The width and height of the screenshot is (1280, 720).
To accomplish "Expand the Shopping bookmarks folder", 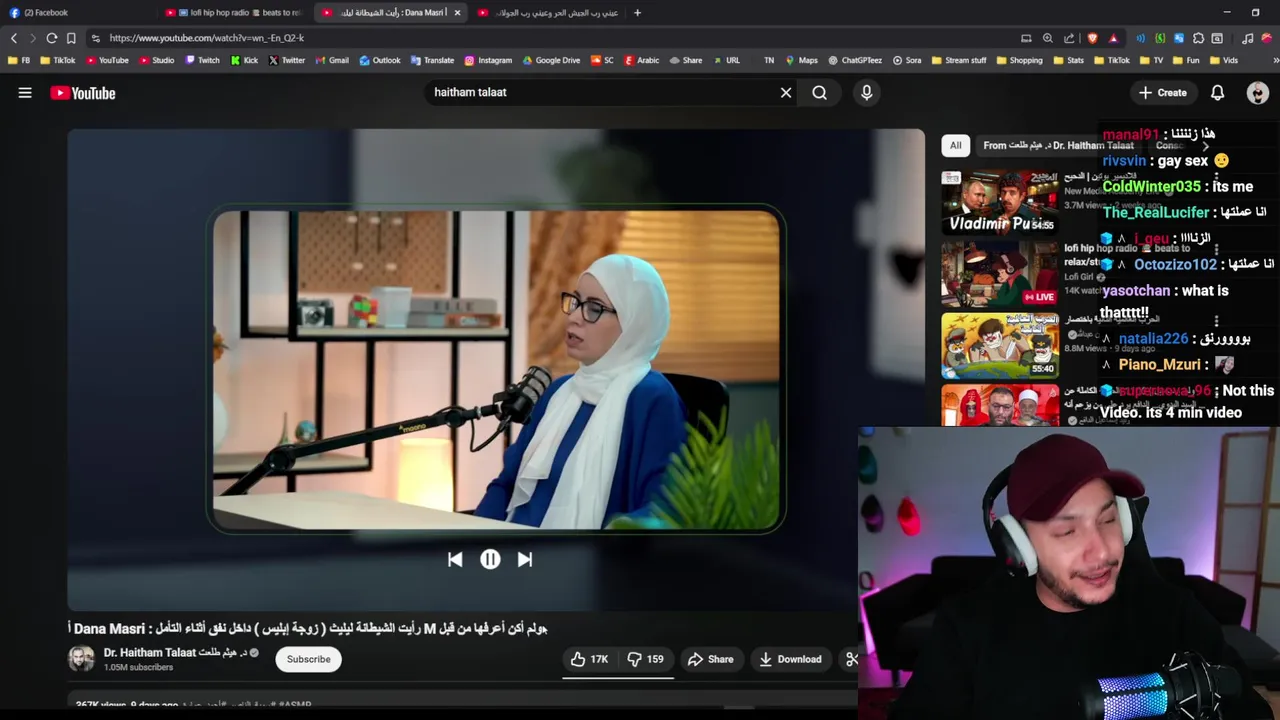I will [1018, 60].
